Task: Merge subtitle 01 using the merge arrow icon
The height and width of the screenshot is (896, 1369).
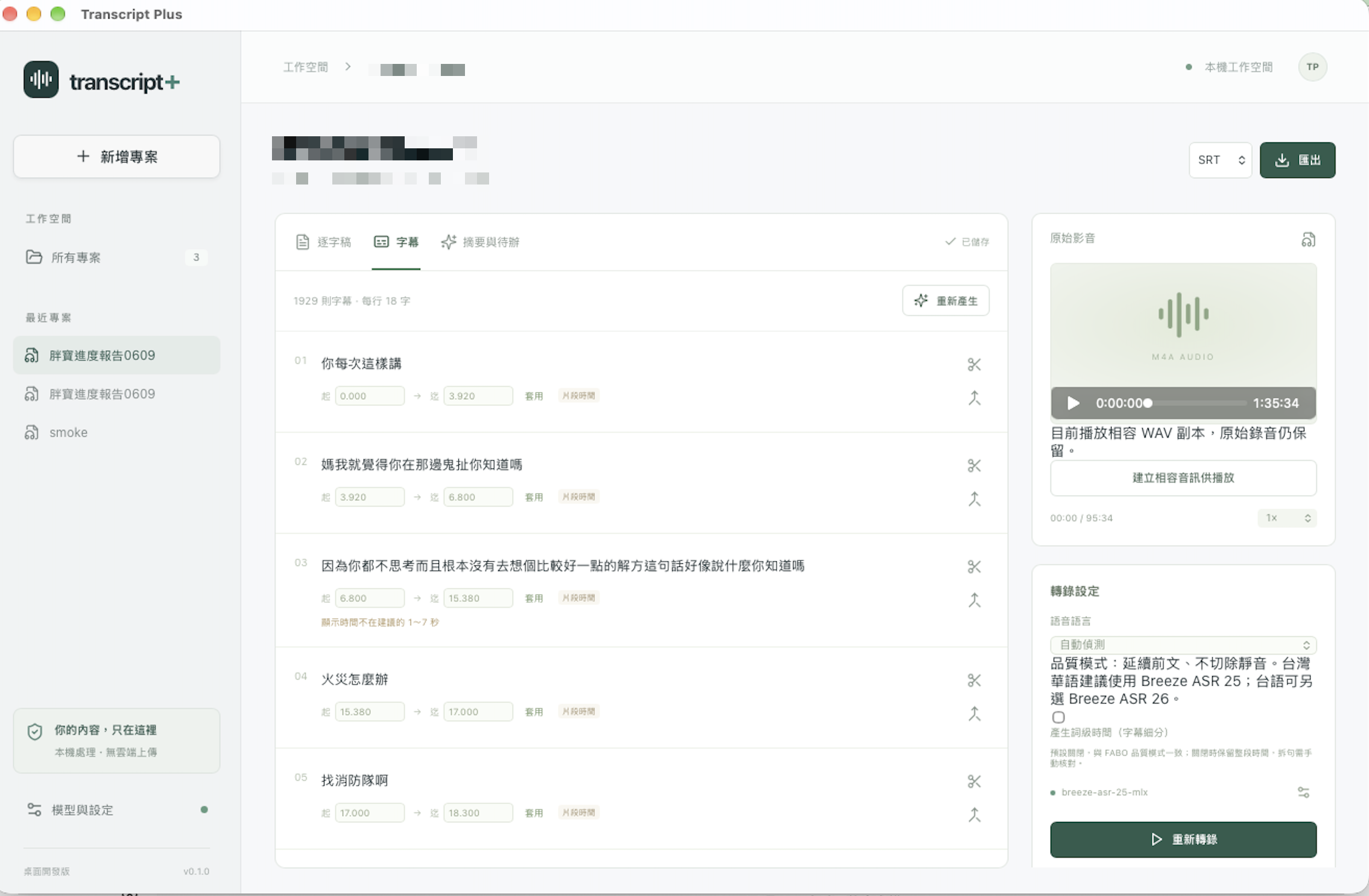Action: 974,398
